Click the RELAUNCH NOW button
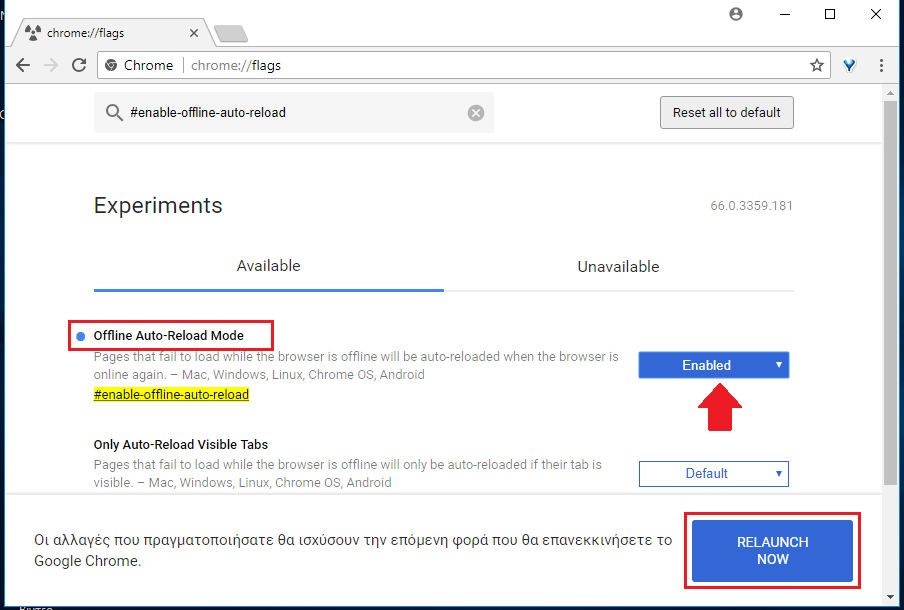The width and height of the screenshot is (904, 610). 772,551
